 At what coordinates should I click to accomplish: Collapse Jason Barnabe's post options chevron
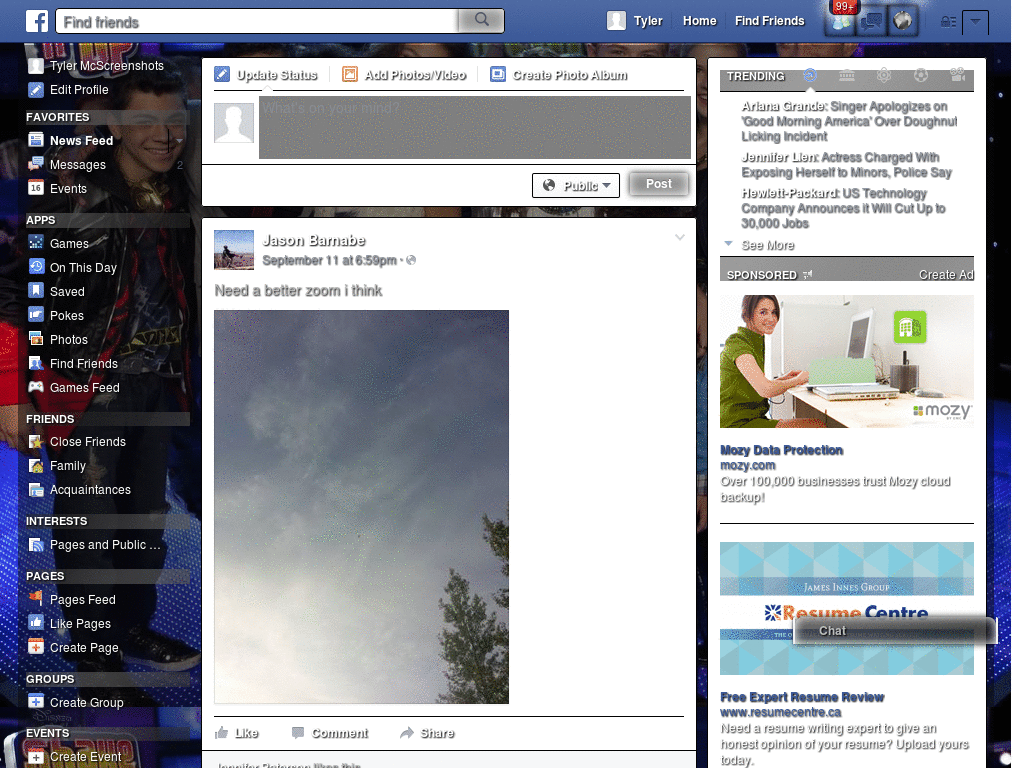[681, 237]
